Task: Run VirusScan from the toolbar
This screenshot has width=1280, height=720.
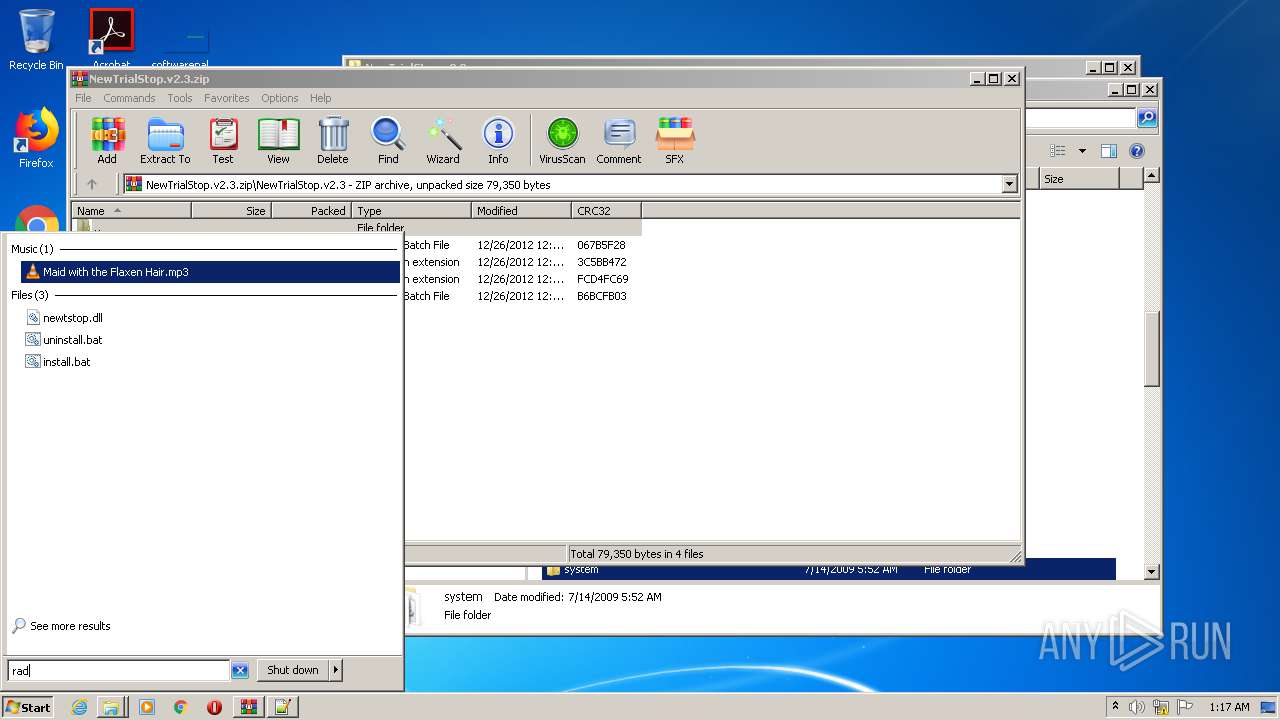Action: (562, 140)
